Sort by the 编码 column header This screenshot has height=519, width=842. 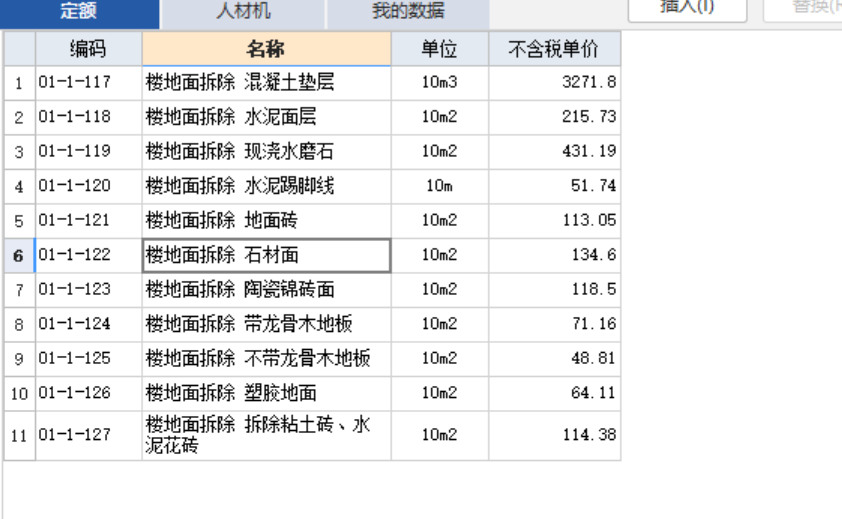(x=89, y=49)
